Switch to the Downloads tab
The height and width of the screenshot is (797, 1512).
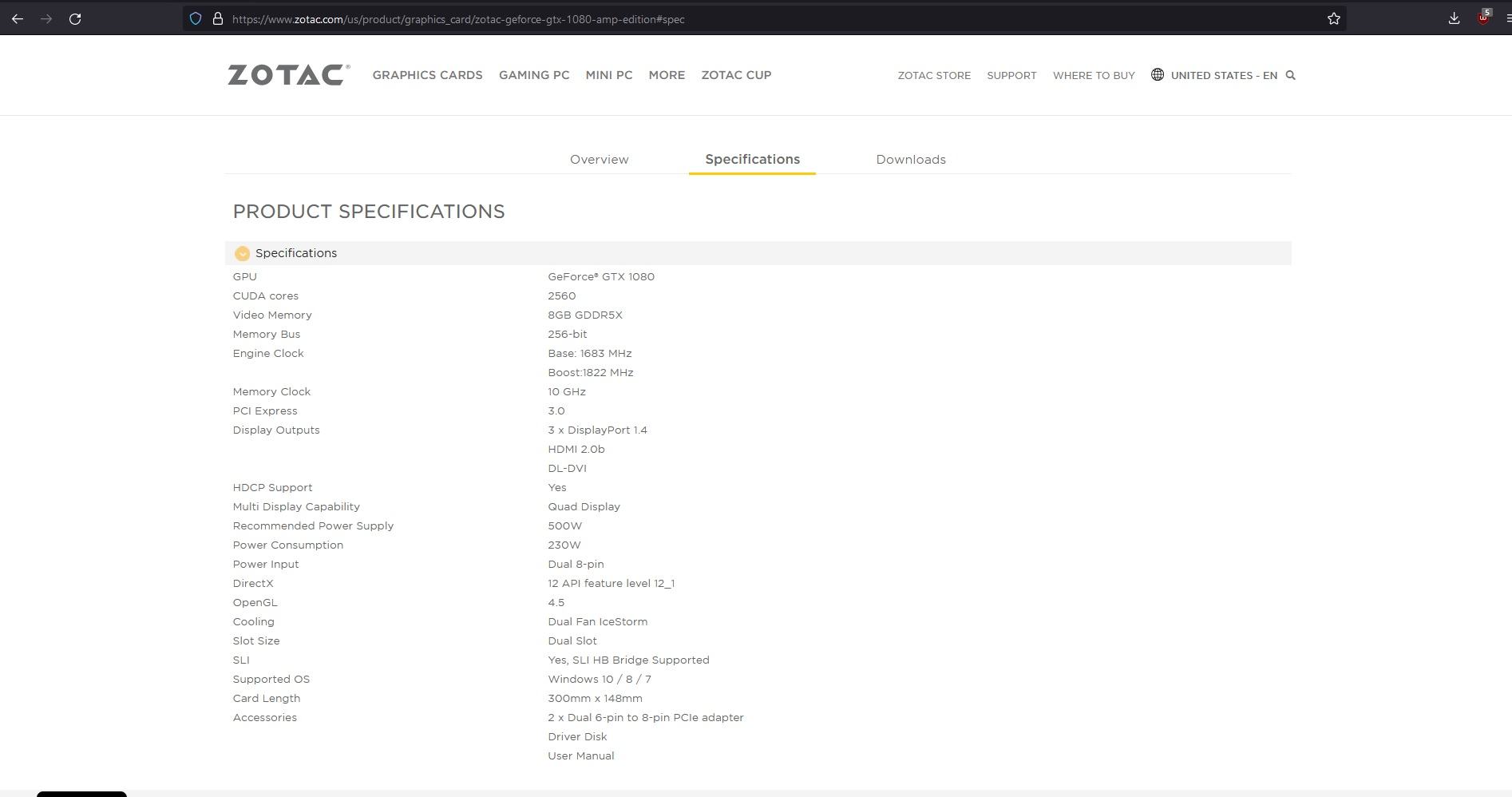coord(911,160)
